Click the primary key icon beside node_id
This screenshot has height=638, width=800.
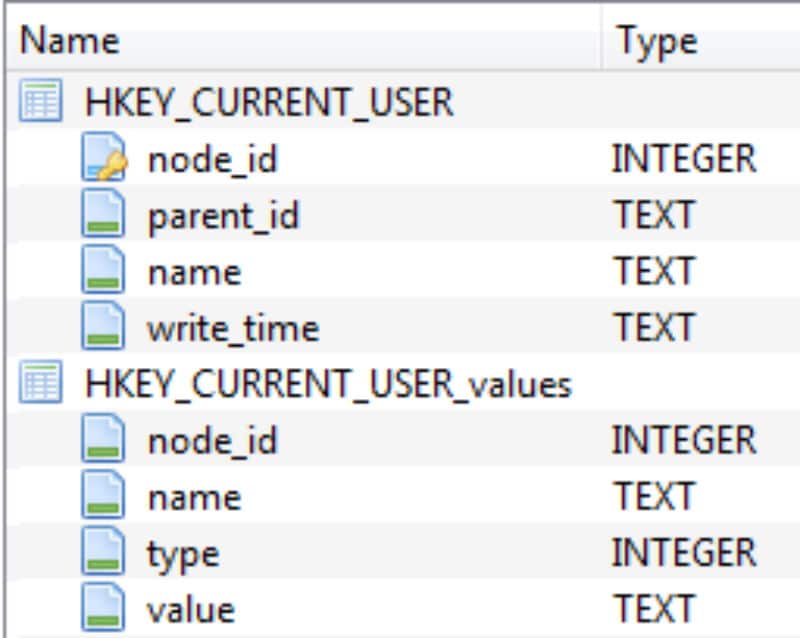(x=104, y=159)
